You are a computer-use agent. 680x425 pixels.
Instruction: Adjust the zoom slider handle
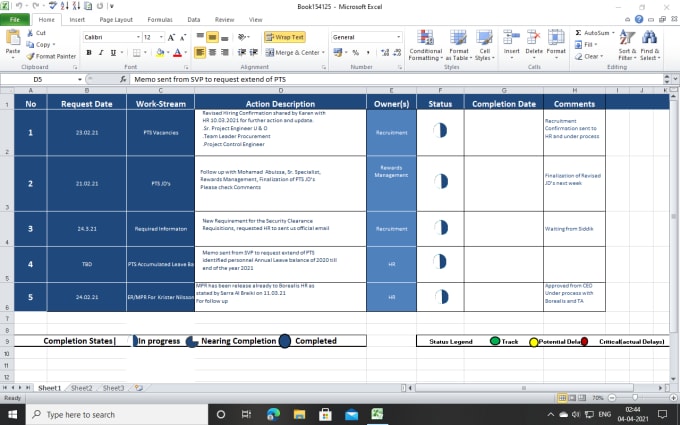[635, 398]
